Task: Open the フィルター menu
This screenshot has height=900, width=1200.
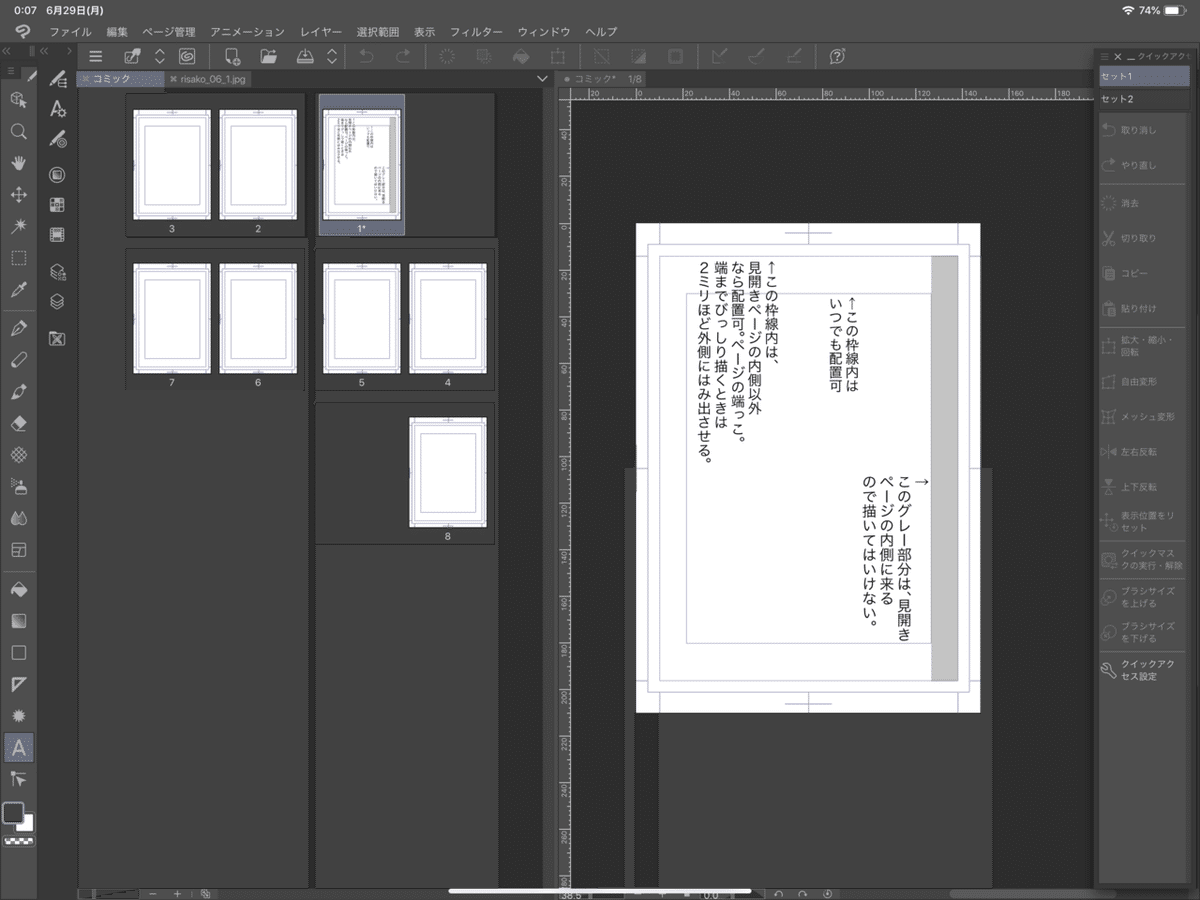Action: (x=476, y=32)
